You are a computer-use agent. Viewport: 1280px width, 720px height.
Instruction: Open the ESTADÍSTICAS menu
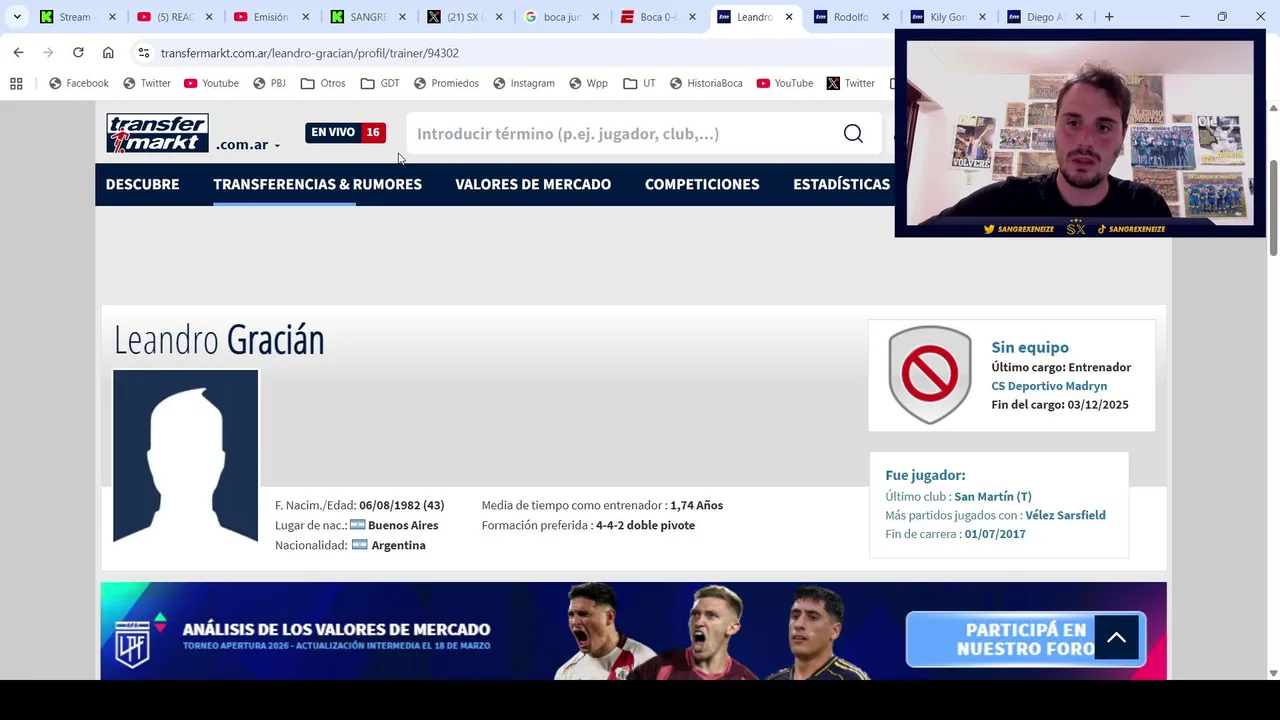pos(841,184)
